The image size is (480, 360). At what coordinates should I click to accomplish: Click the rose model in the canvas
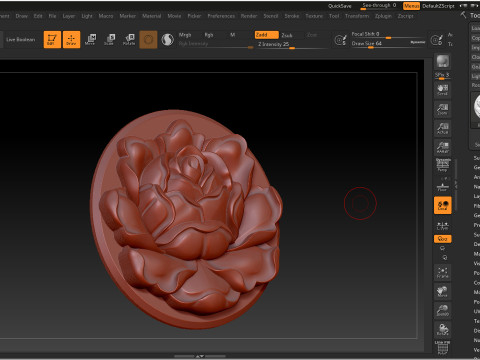coord(187,218)
